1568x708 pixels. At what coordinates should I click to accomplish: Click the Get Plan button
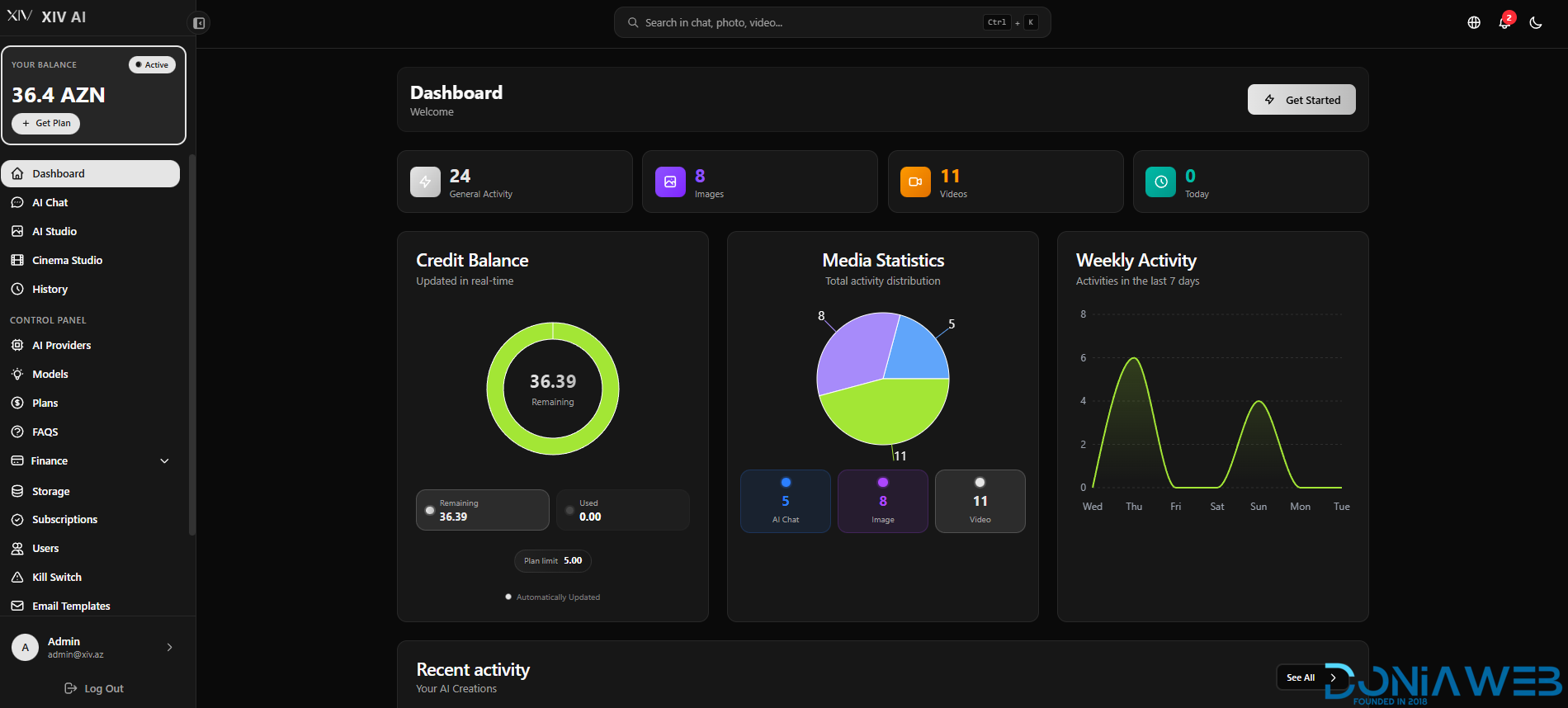pos(46,123)
